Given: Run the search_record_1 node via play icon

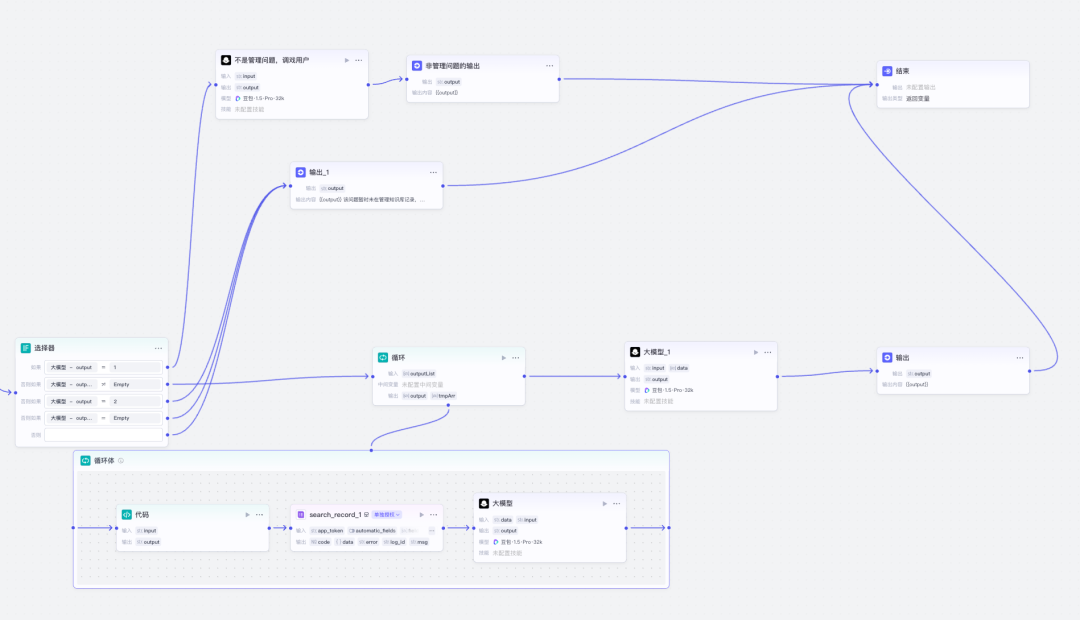Looking at the screenshot, I should (x=422, y=515).
